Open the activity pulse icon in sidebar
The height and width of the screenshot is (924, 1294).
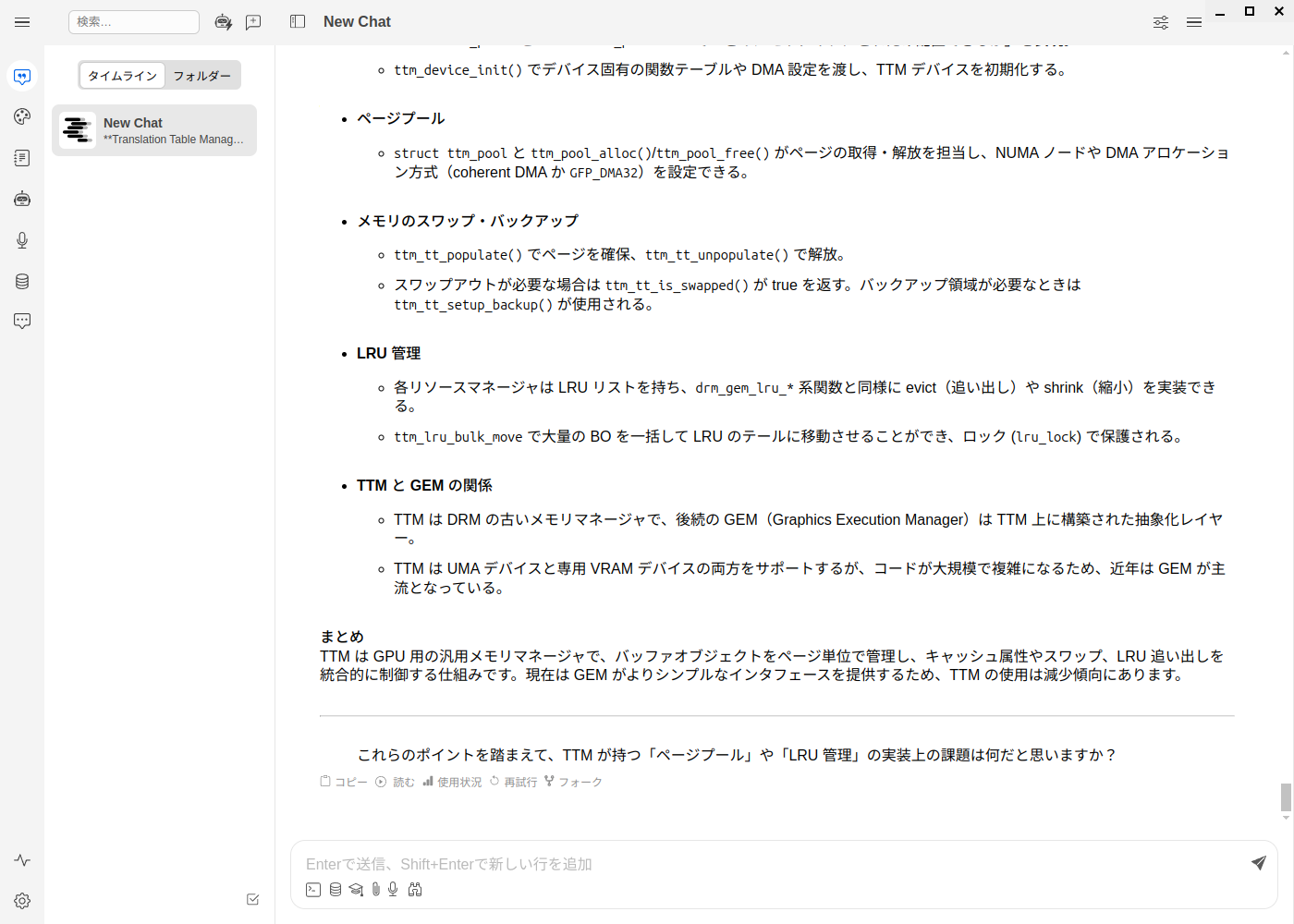pos(22,860)
